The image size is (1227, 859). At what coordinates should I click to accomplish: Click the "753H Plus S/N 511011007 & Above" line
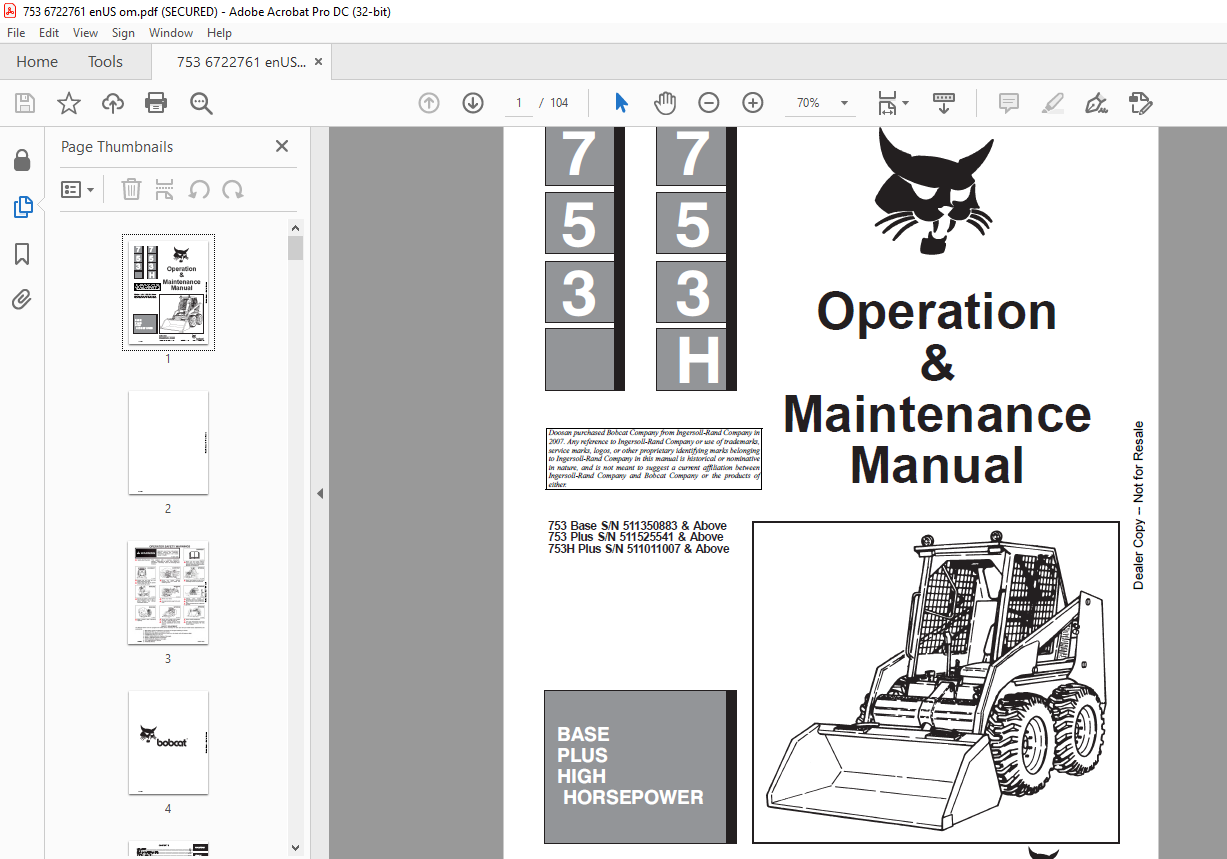pyautogui.click(x=639, y=549)
